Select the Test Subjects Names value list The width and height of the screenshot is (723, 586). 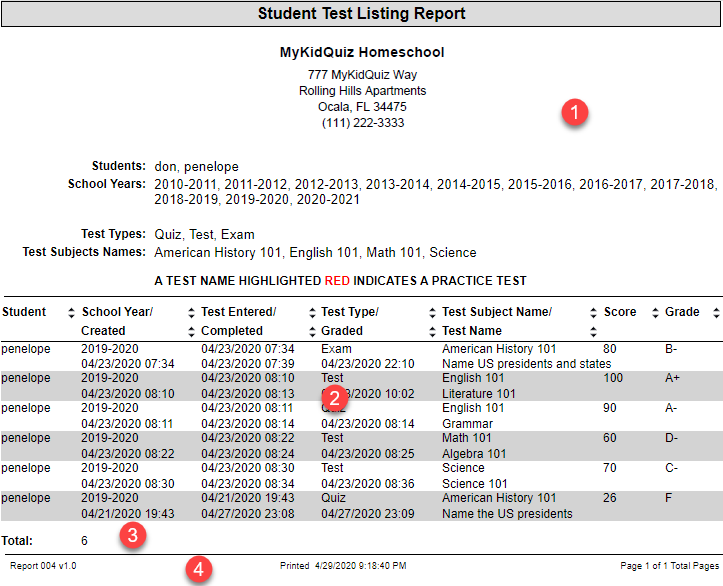[315, 253]
